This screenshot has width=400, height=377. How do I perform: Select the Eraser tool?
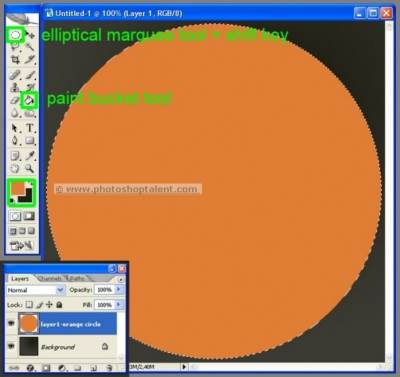(x=15, y=100)
